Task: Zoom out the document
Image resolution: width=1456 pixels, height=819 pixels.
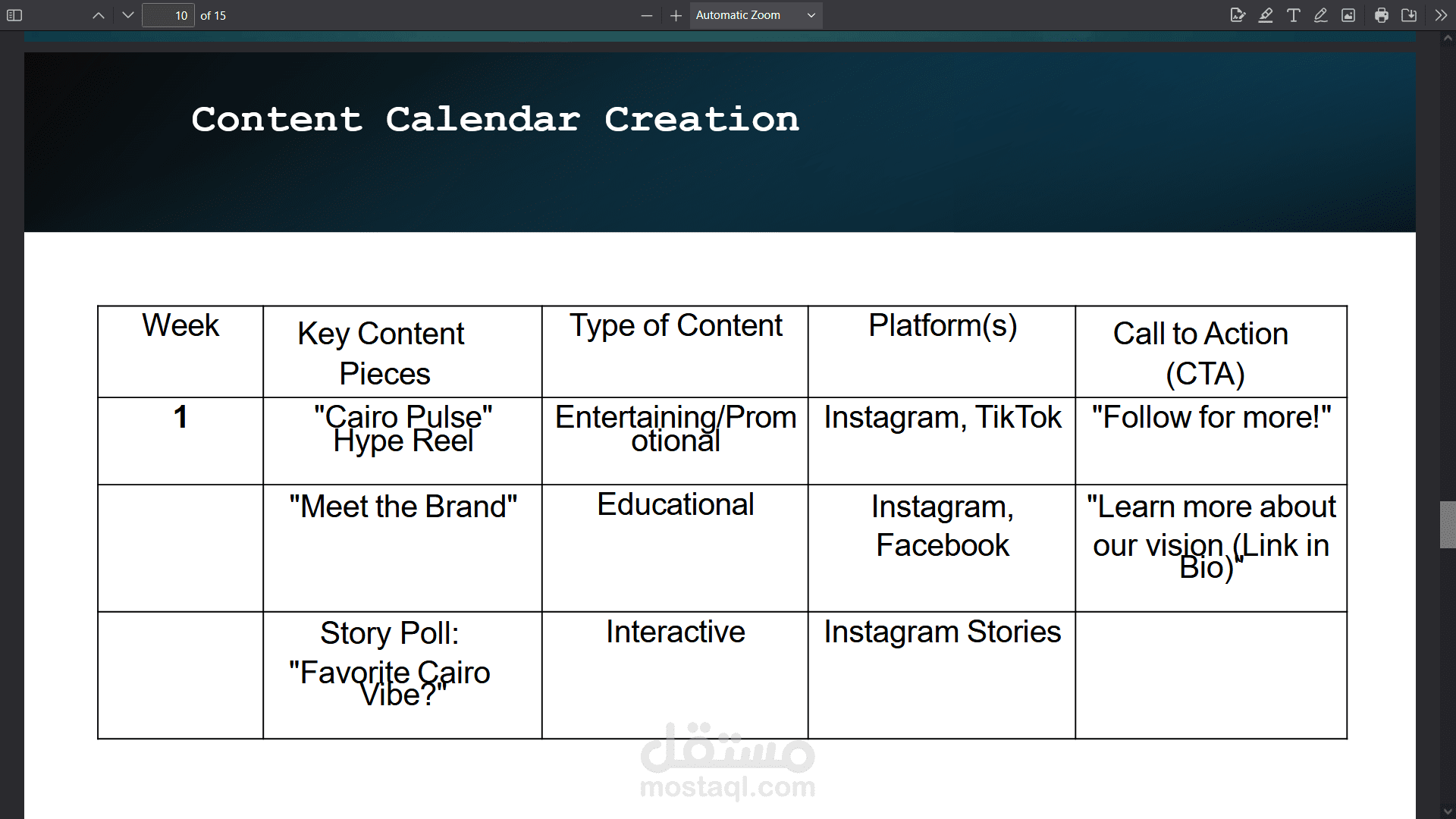Action: tap(646, 15)
